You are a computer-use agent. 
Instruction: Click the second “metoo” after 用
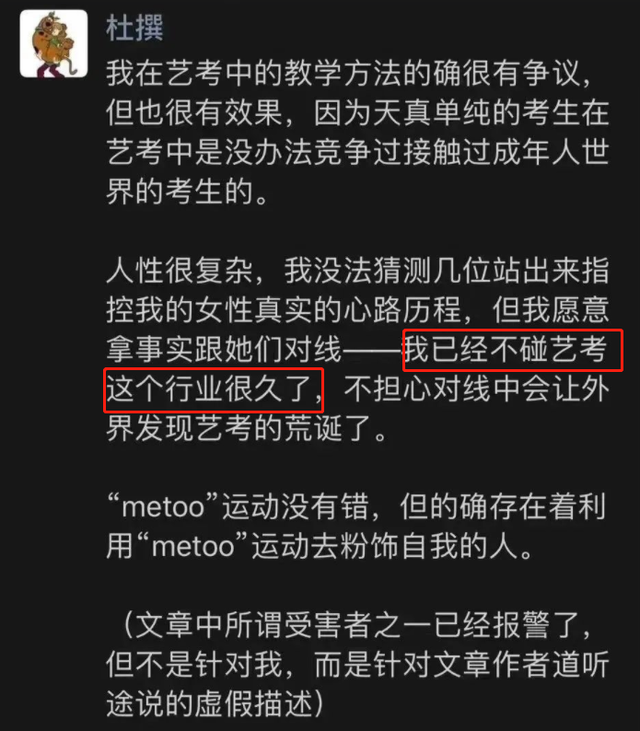coord(193,546)
